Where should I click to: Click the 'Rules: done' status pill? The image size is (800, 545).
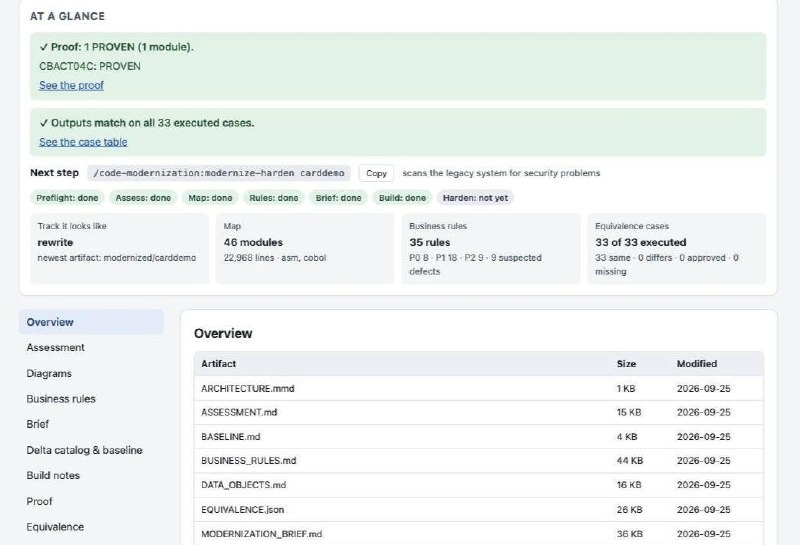pyautogui.click(x=273, y=197)
